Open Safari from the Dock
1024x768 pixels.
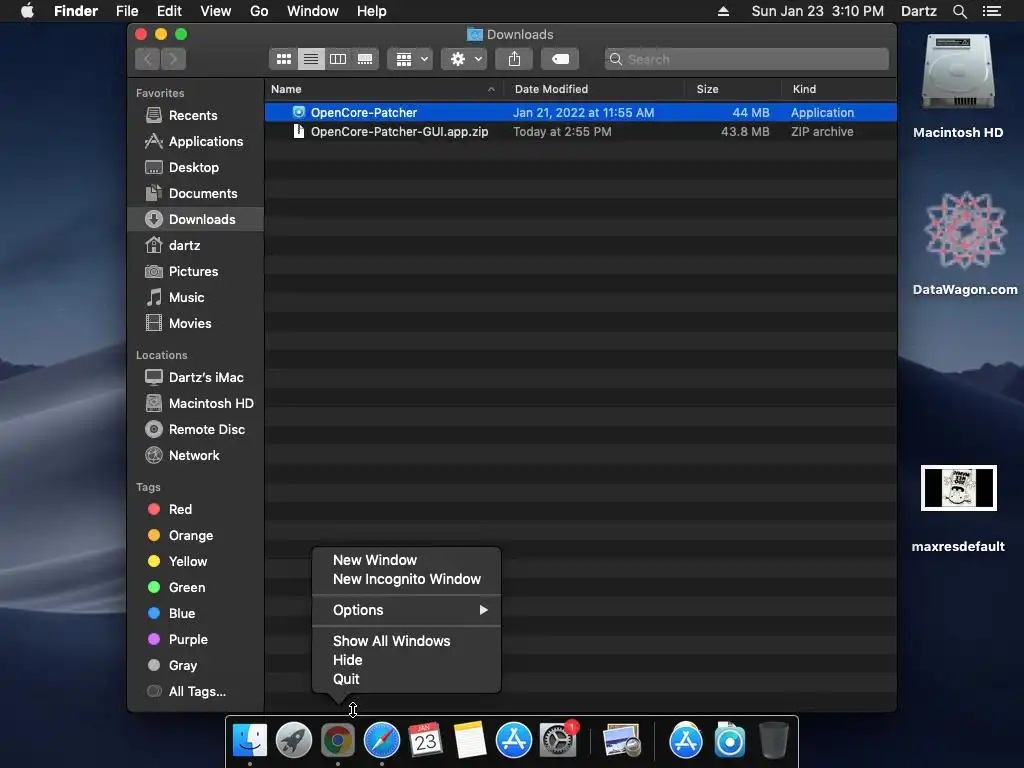381,741
